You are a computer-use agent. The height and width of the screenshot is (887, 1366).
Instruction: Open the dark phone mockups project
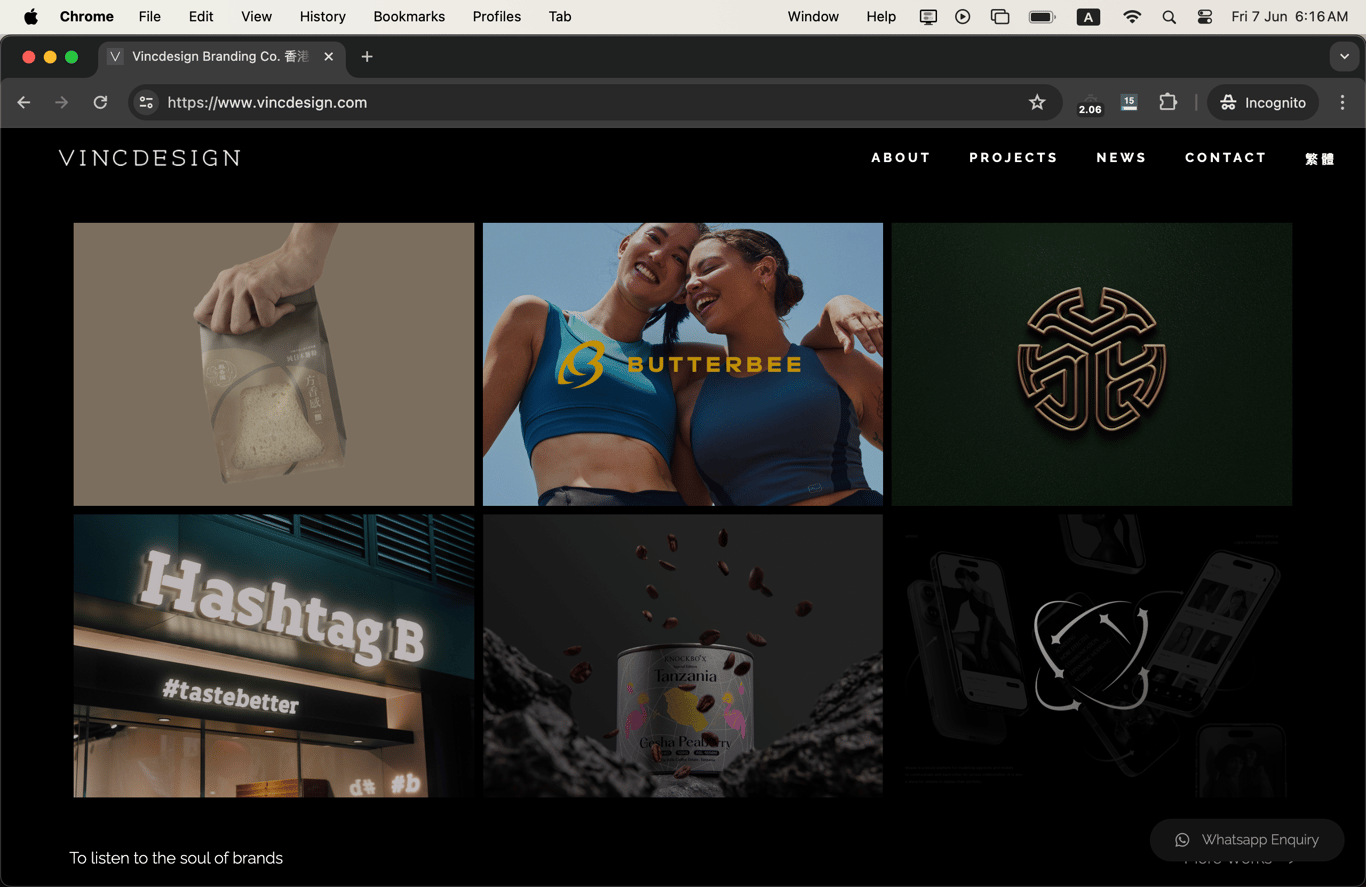pos(1092,656)
